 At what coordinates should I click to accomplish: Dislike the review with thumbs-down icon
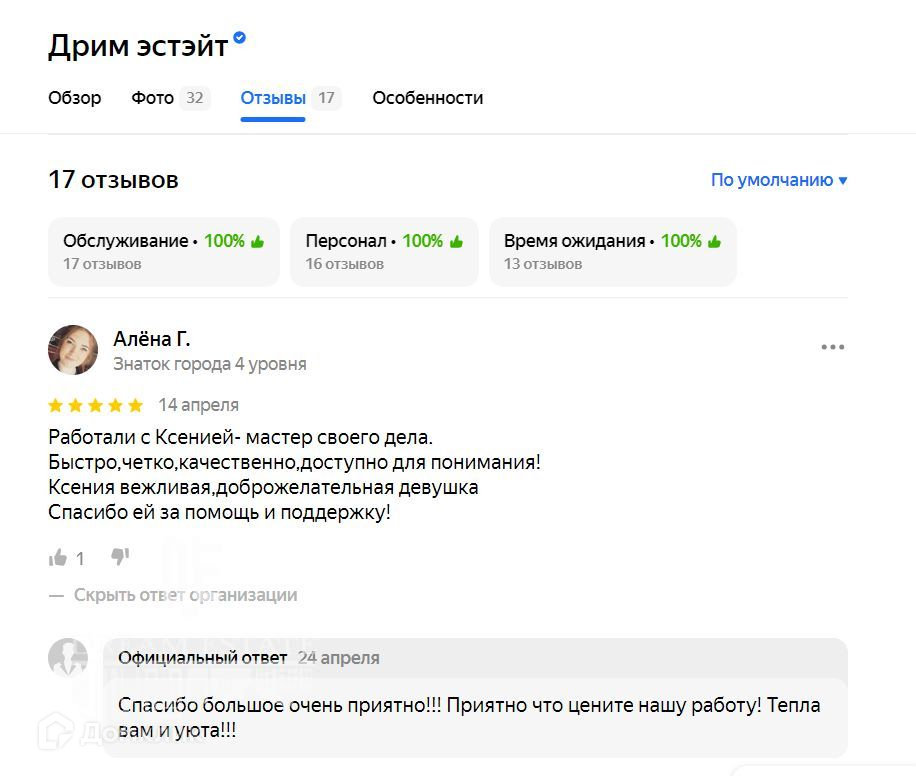120,557
